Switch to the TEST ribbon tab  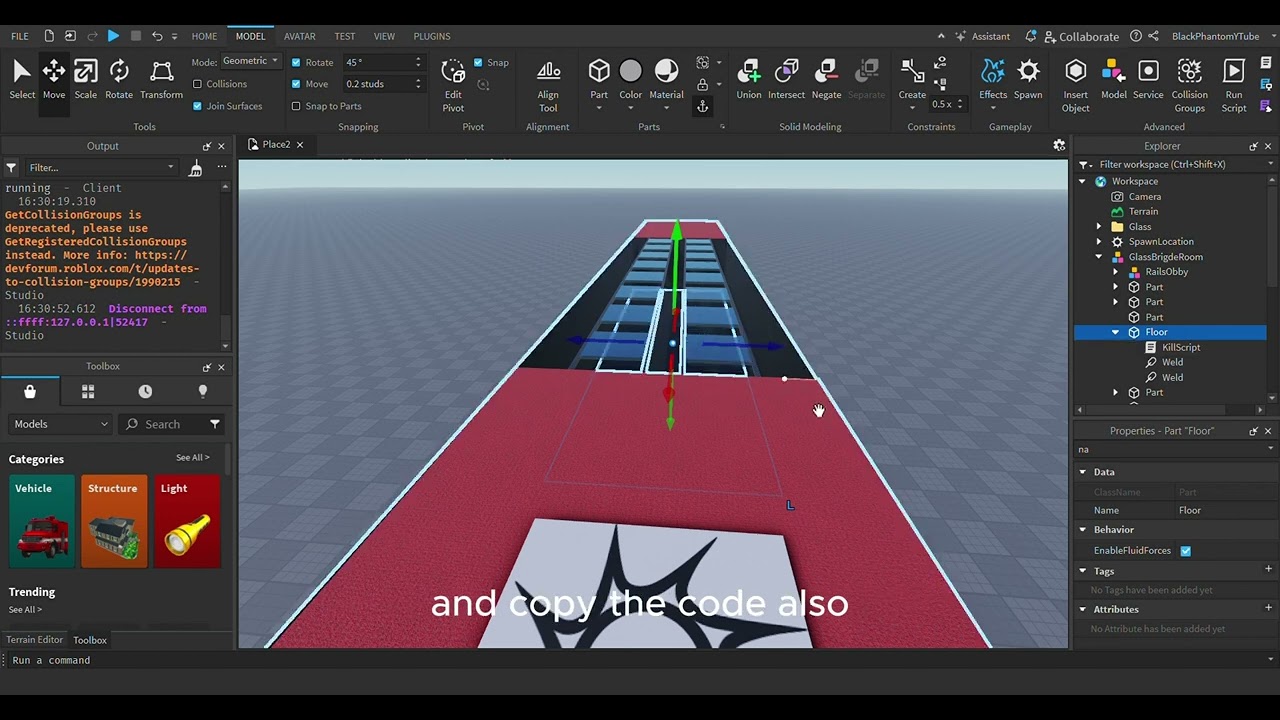[345, 36]
